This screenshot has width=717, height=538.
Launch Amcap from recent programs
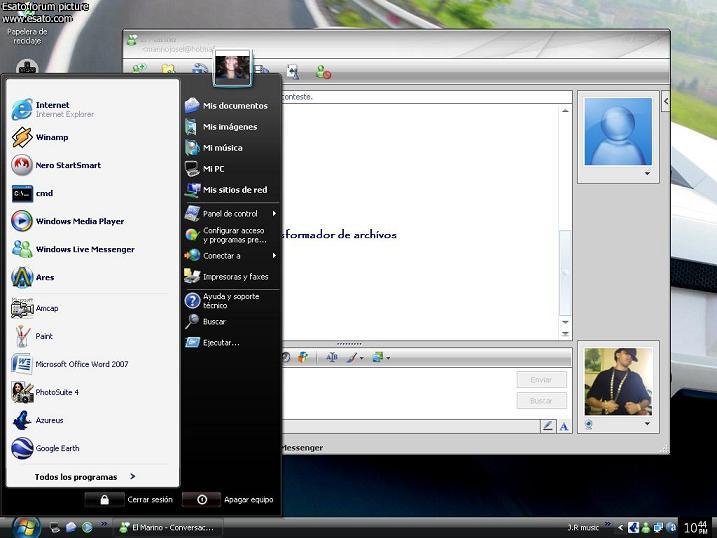click(x=91, y=309)
